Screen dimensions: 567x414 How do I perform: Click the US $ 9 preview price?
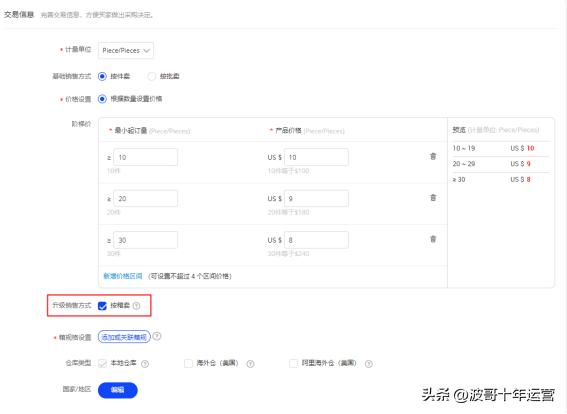coord(520,164)
